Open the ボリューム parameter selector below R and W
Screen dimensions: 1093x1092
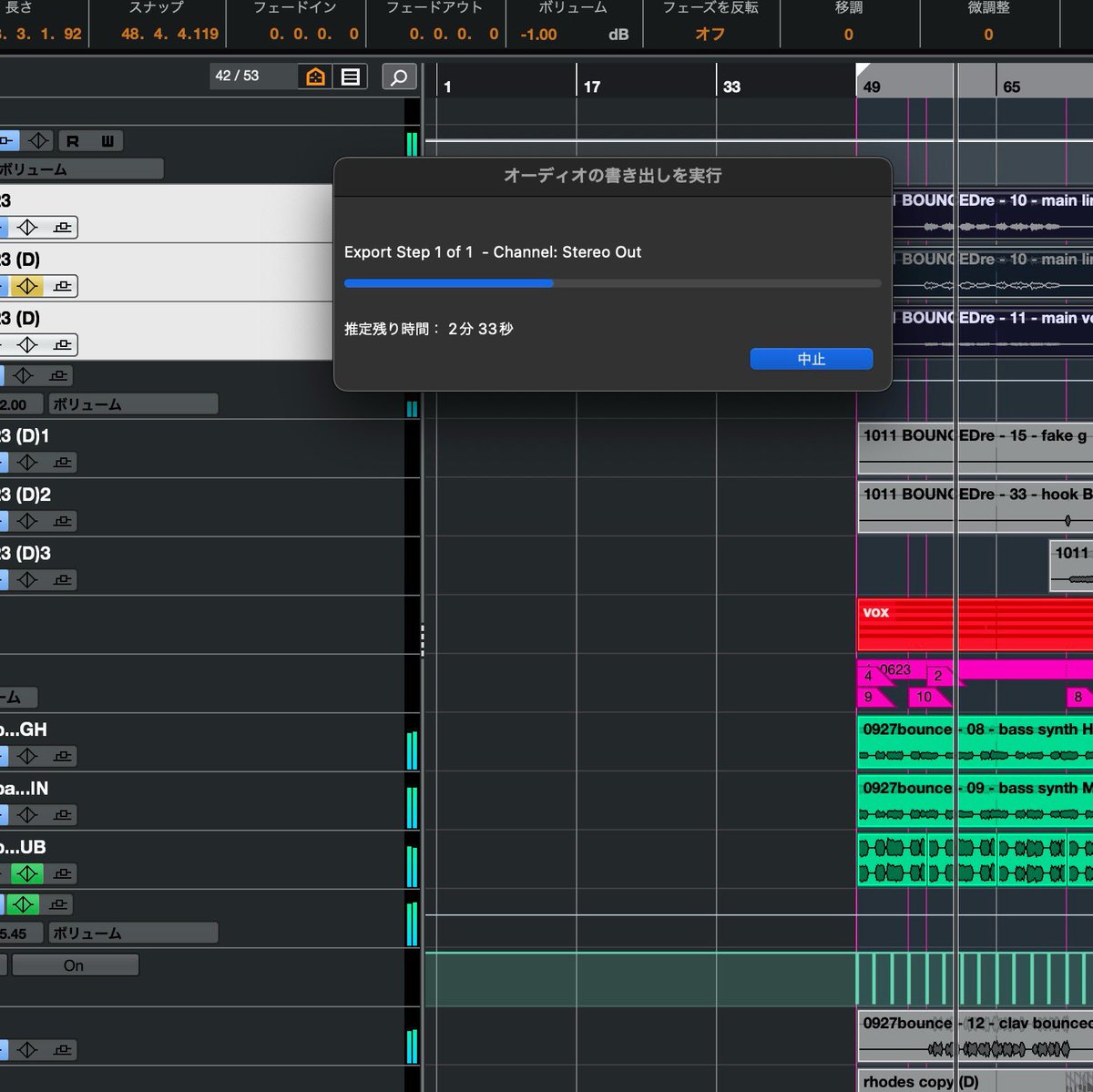click(80, 169)
